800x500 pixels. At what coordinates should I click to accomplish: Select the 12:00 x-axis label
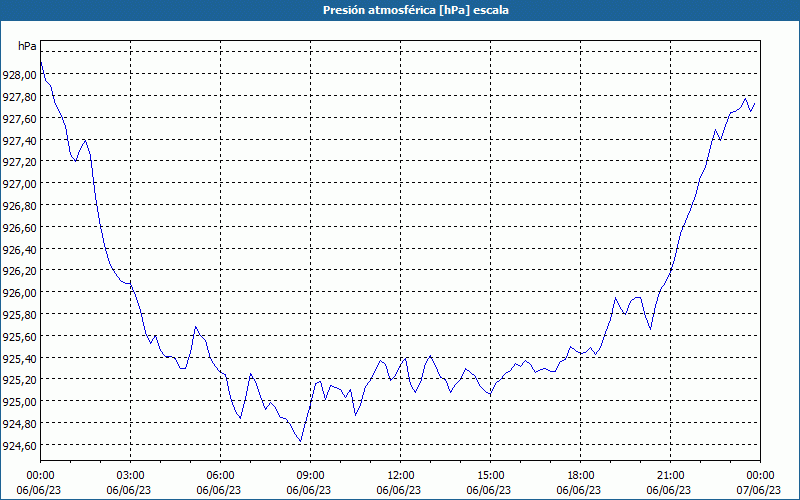click(x=401, y=476)
